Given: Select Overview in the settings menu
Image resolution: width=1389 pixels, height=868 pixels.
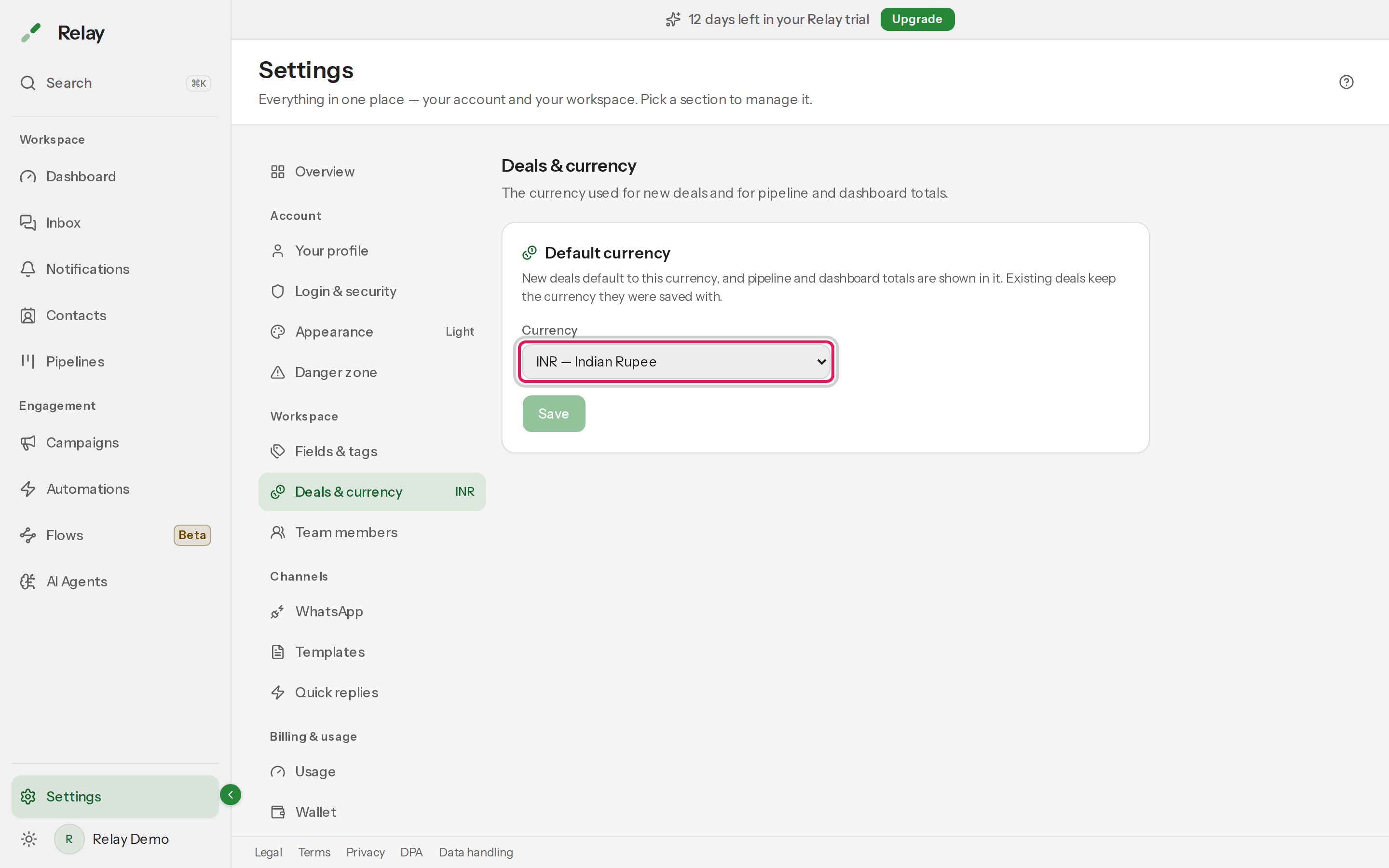Looking at the screenshot, I should [x=372, y=172].
